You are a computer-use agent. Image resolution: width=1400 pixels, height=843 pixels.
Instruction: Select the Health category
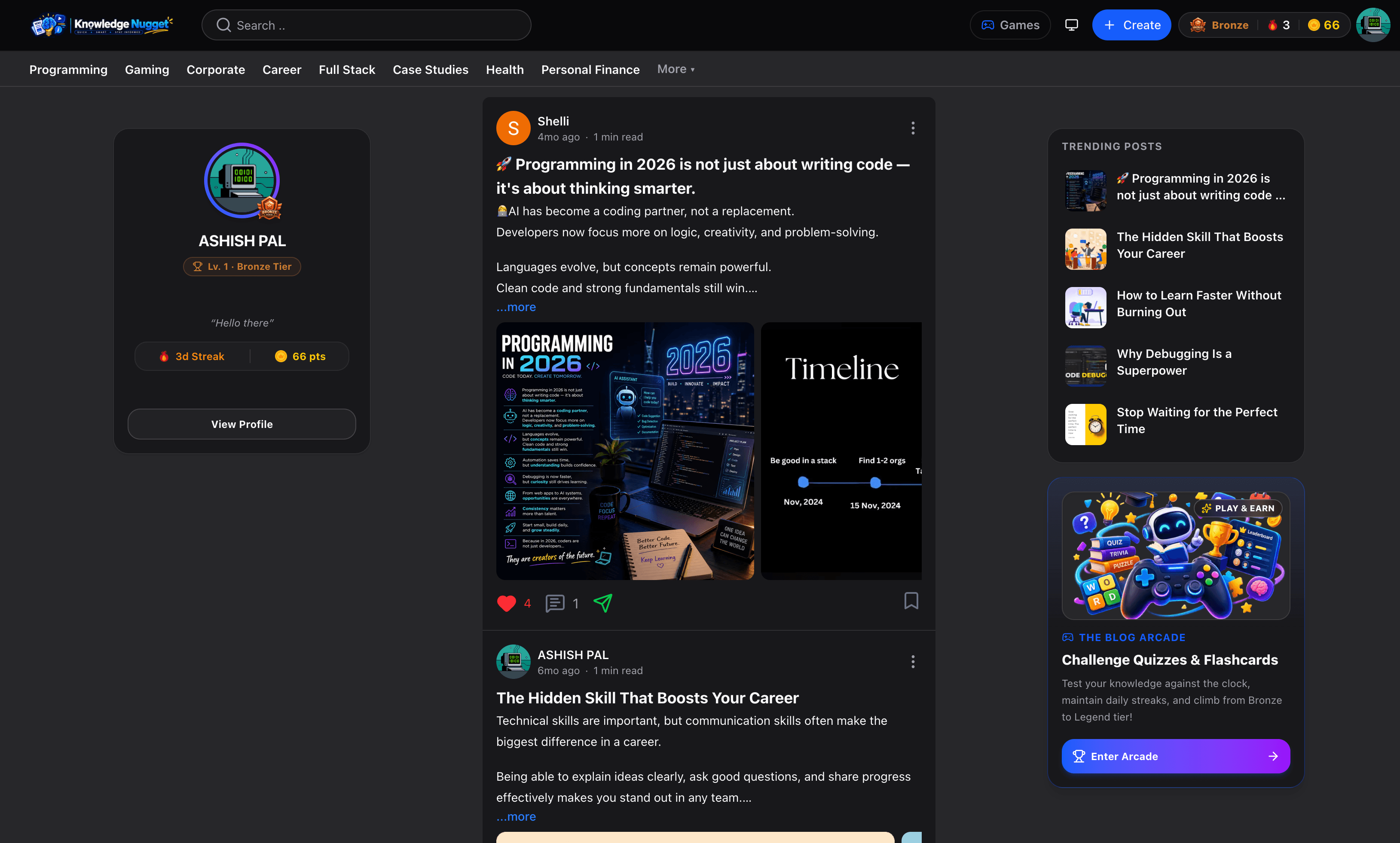click(x=504, y=69)
